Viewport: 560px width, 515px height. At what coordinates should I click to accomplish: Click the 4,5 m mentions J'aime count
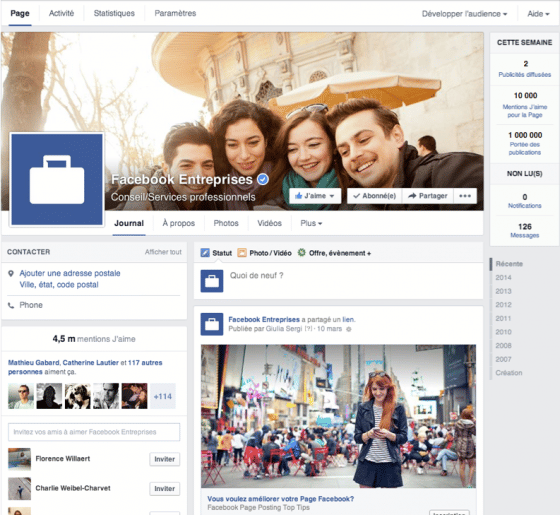[x=94, y=339]
